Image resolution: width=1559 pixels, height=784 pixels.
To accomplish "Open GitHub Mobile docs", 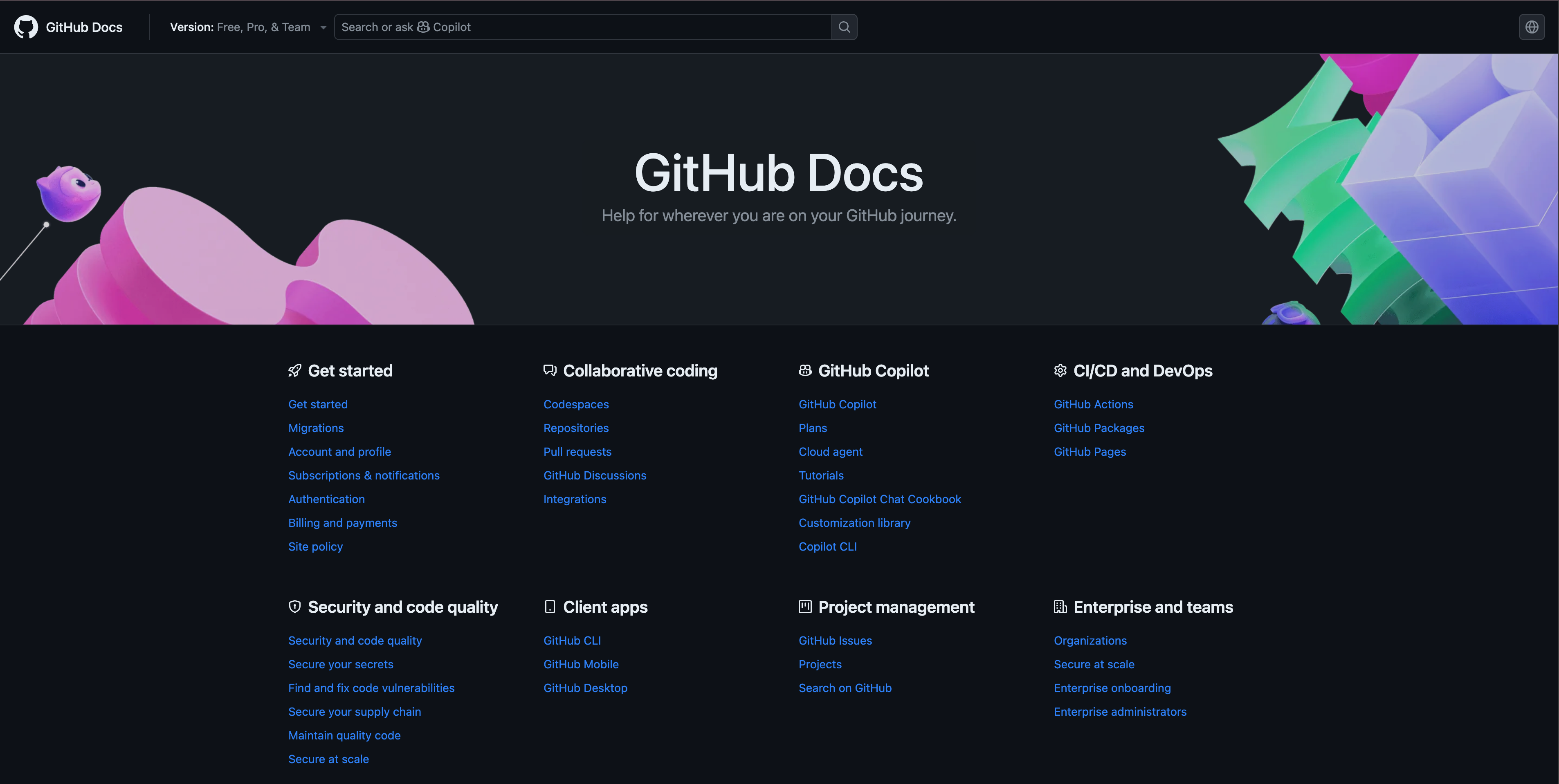I will (581, 664).
